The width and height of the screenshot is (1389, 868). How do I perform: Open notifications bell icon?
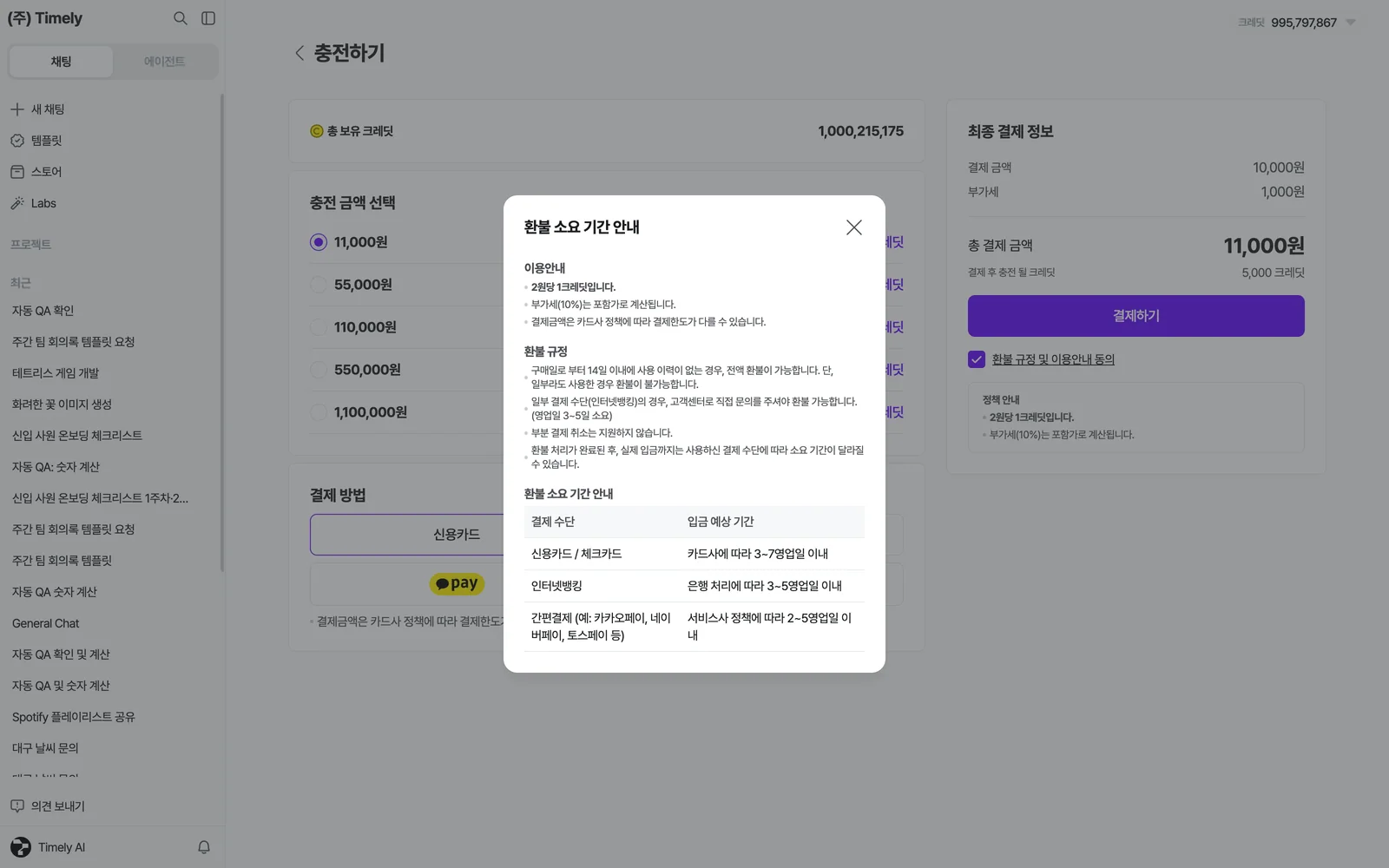pyautogui.click(x=204, y=847)
